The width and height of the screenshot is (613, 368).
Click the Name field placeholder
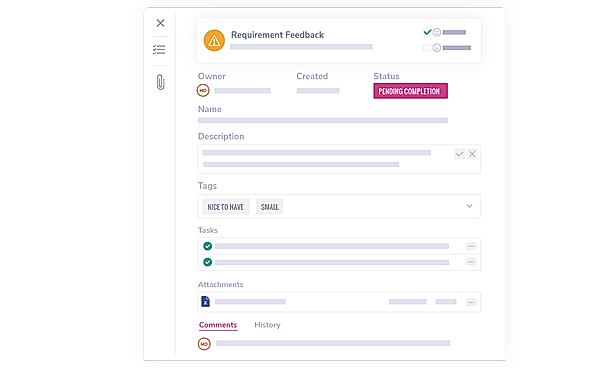[323, 120]
